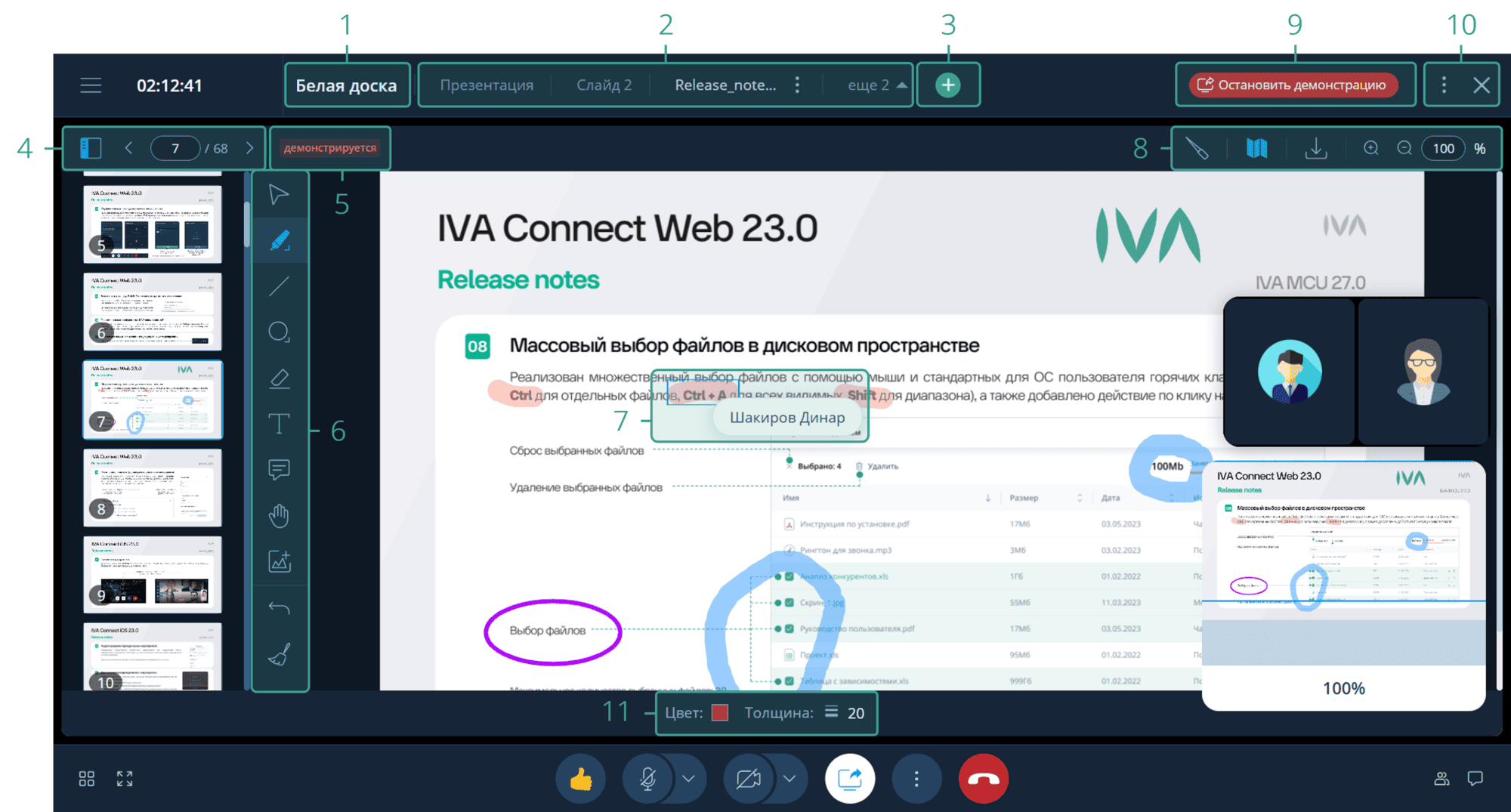Image resolution: width=1511 pixels, height=812 pixels.
Task: Open the line thickness selector
Action: pyautogui.click(x=844, y=713)
